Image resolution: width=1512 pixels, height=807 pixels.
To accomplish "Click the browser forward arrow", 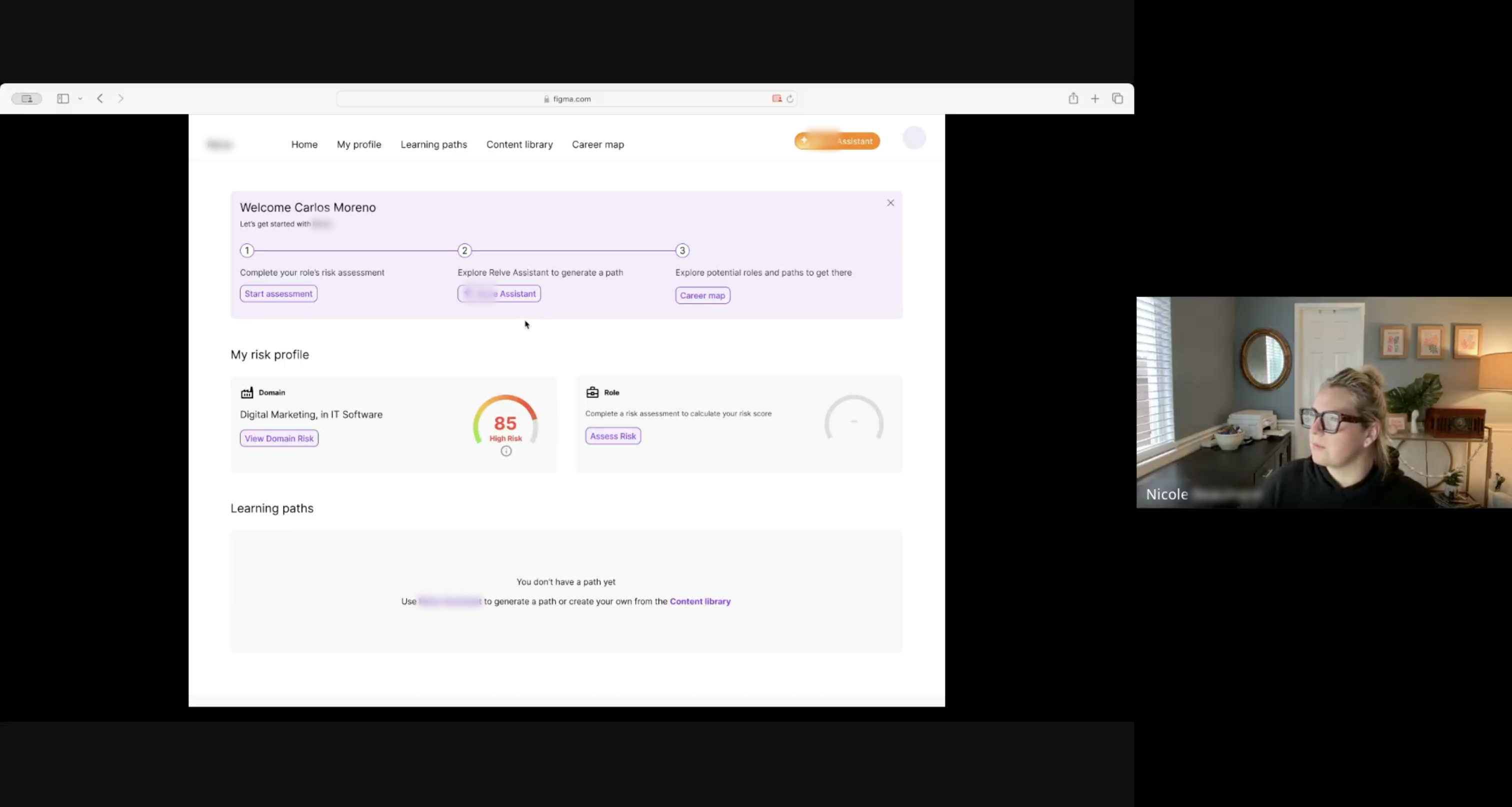I will pos(121,98).
